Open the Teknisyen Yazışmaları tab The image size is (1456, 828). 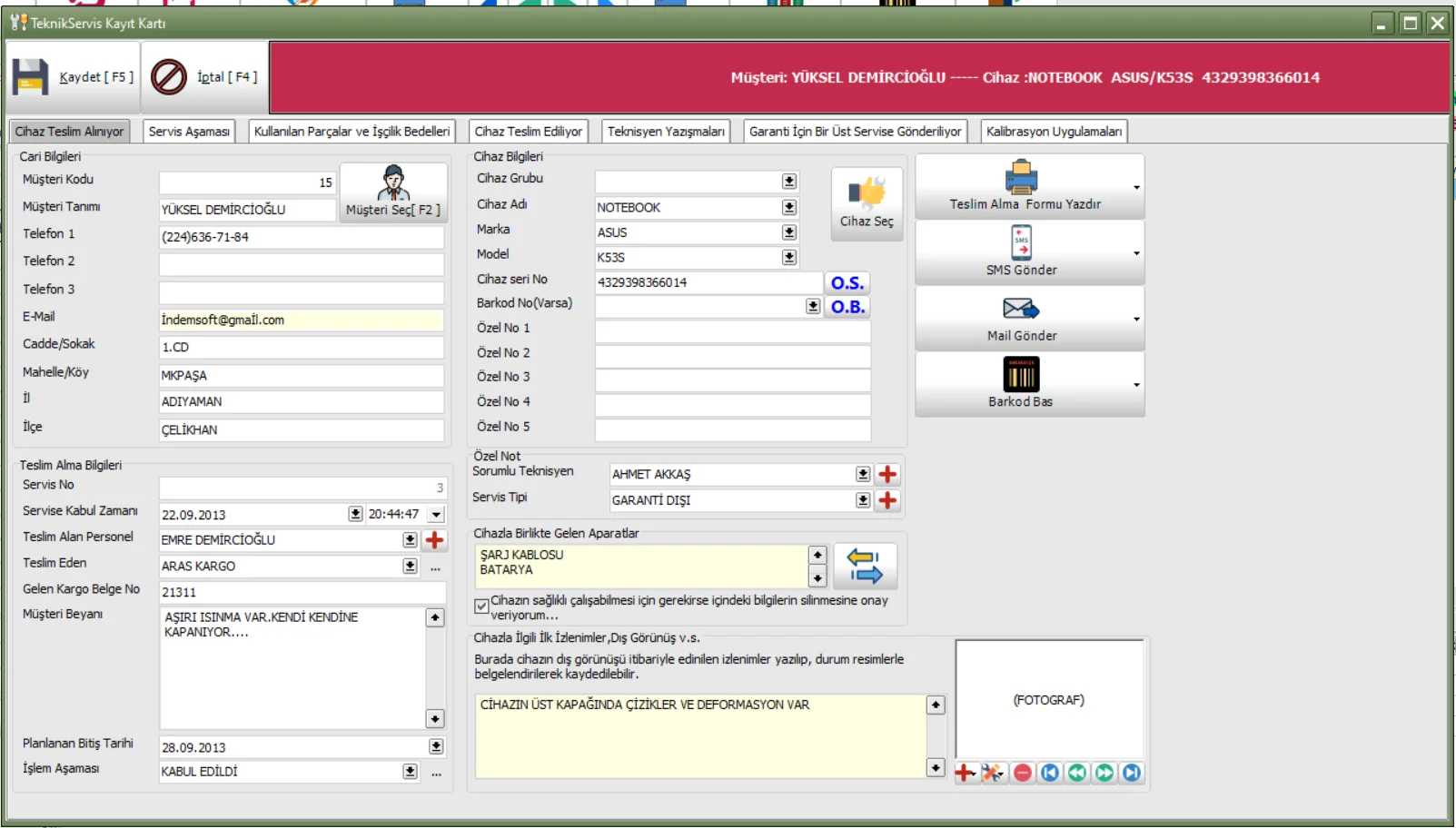point(665,132)
